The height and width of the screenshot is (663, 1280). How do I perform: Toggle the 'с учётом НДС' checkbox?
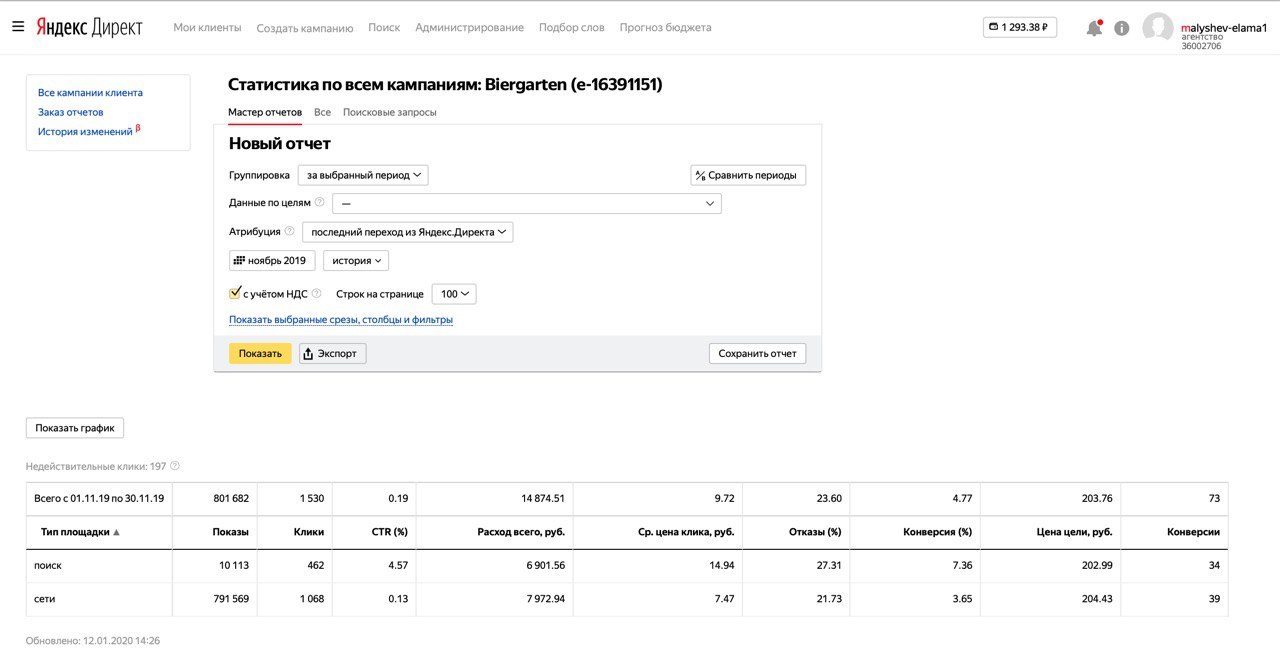point(236,294)
